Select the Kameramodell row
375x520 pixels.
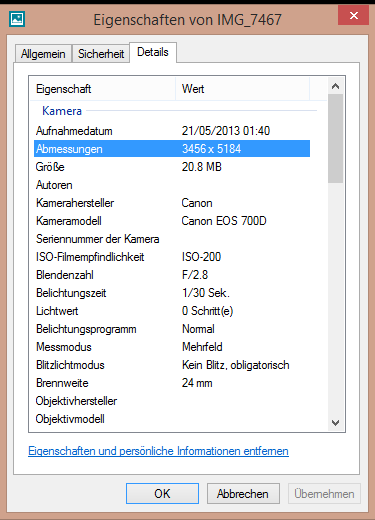[x=172, y=221]
